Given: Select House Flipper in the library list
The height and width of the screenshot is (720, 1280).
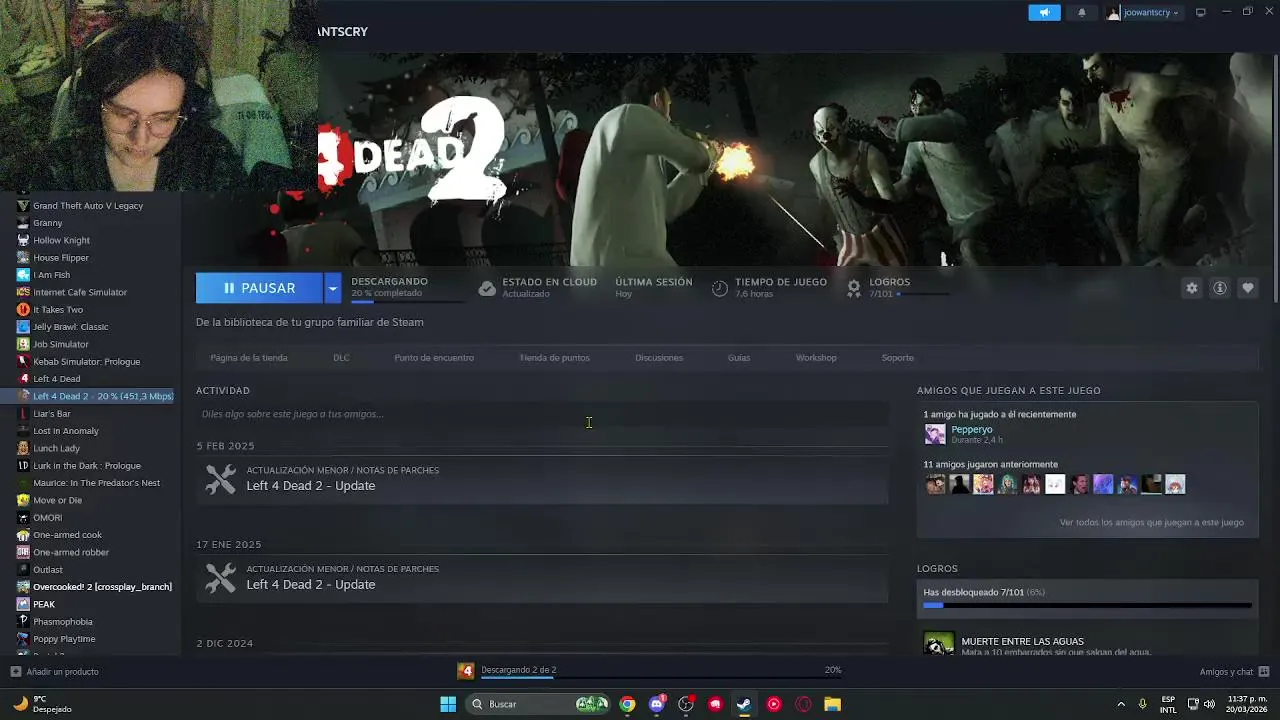Looking at the screenshot, I should tap(61, 258).
